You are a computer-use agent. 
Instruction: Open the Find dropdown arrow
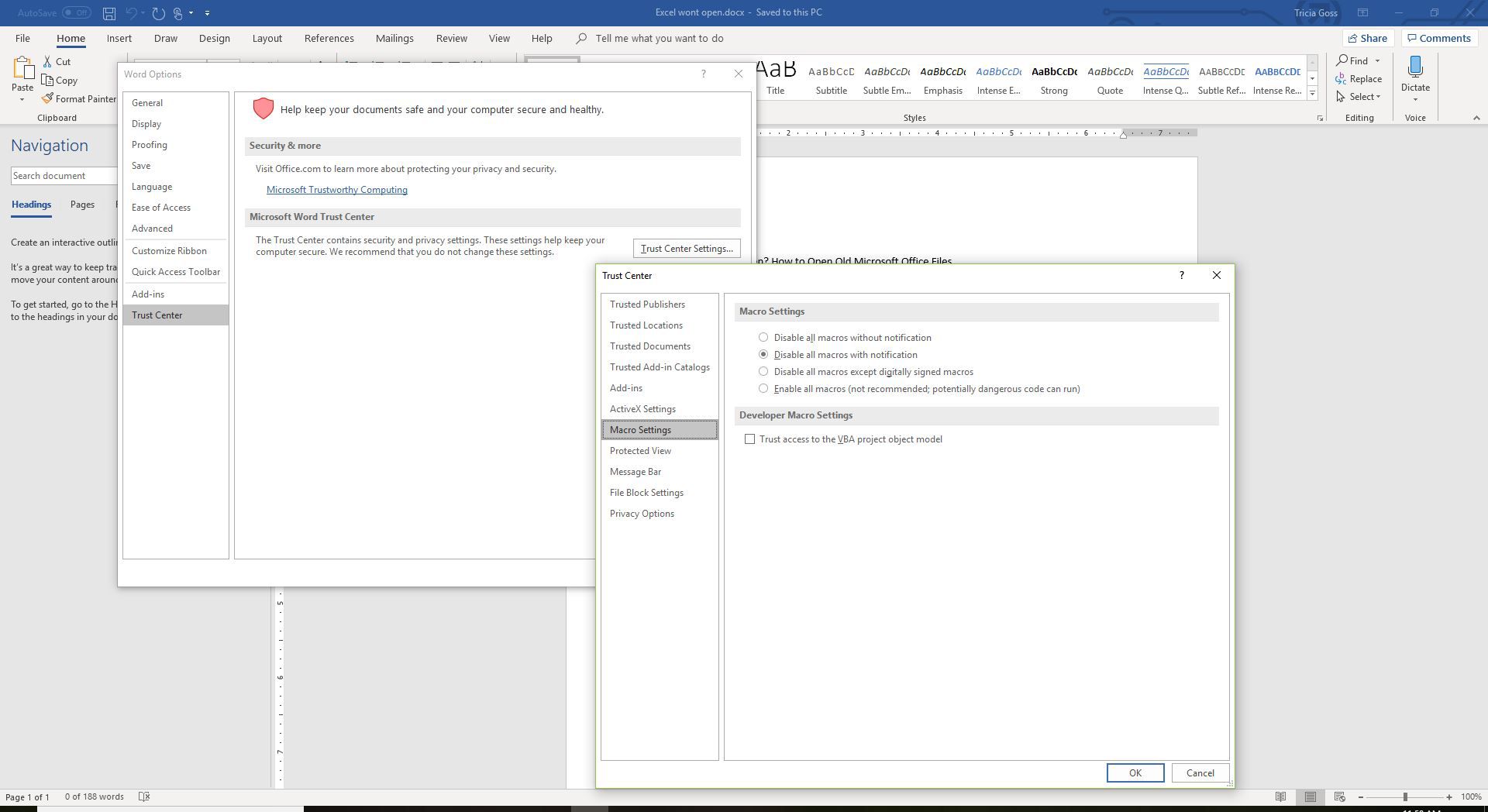click(x=1377, y=61)
